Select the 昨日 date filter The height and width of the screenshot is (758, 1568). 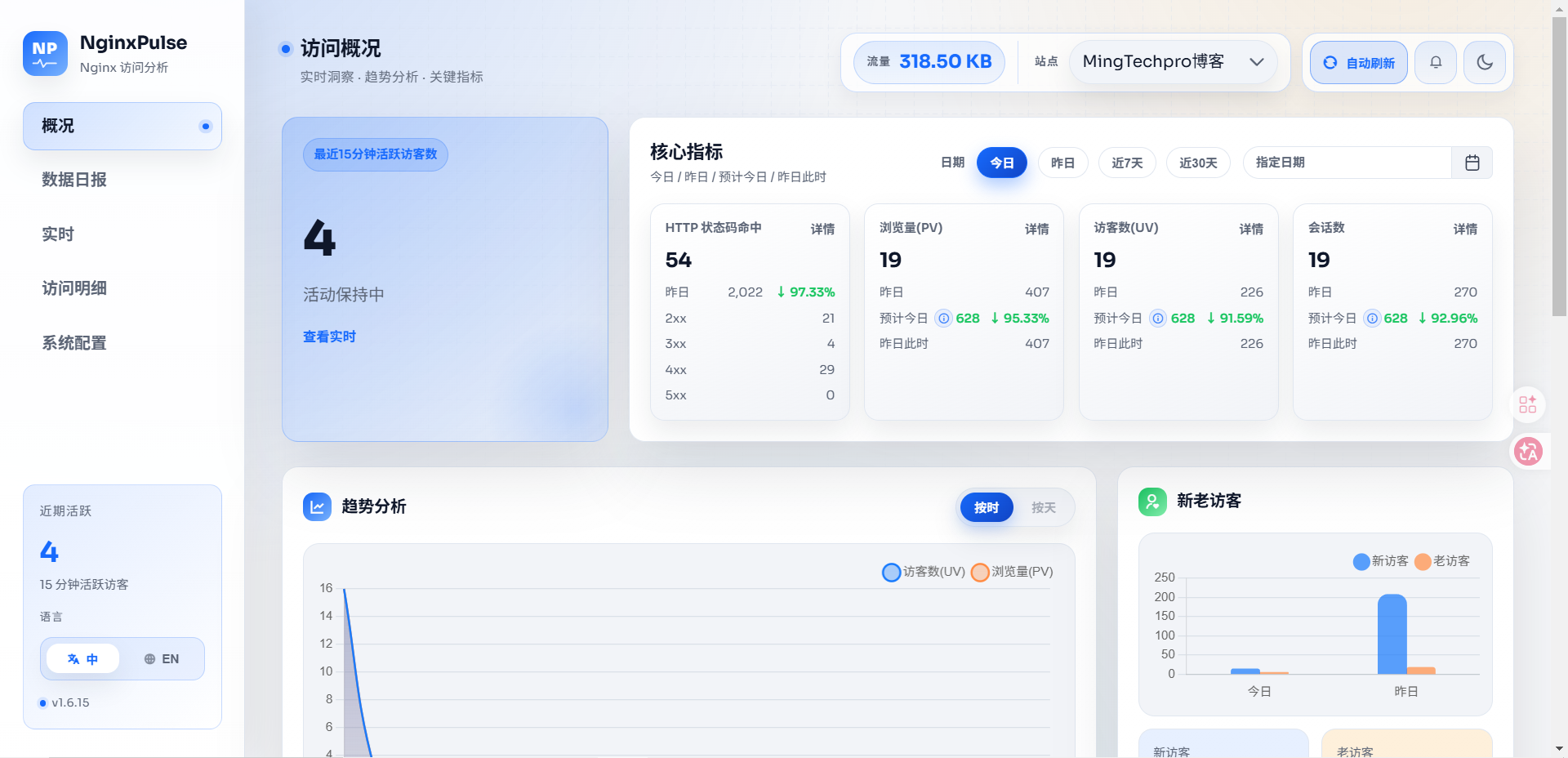1062,163
